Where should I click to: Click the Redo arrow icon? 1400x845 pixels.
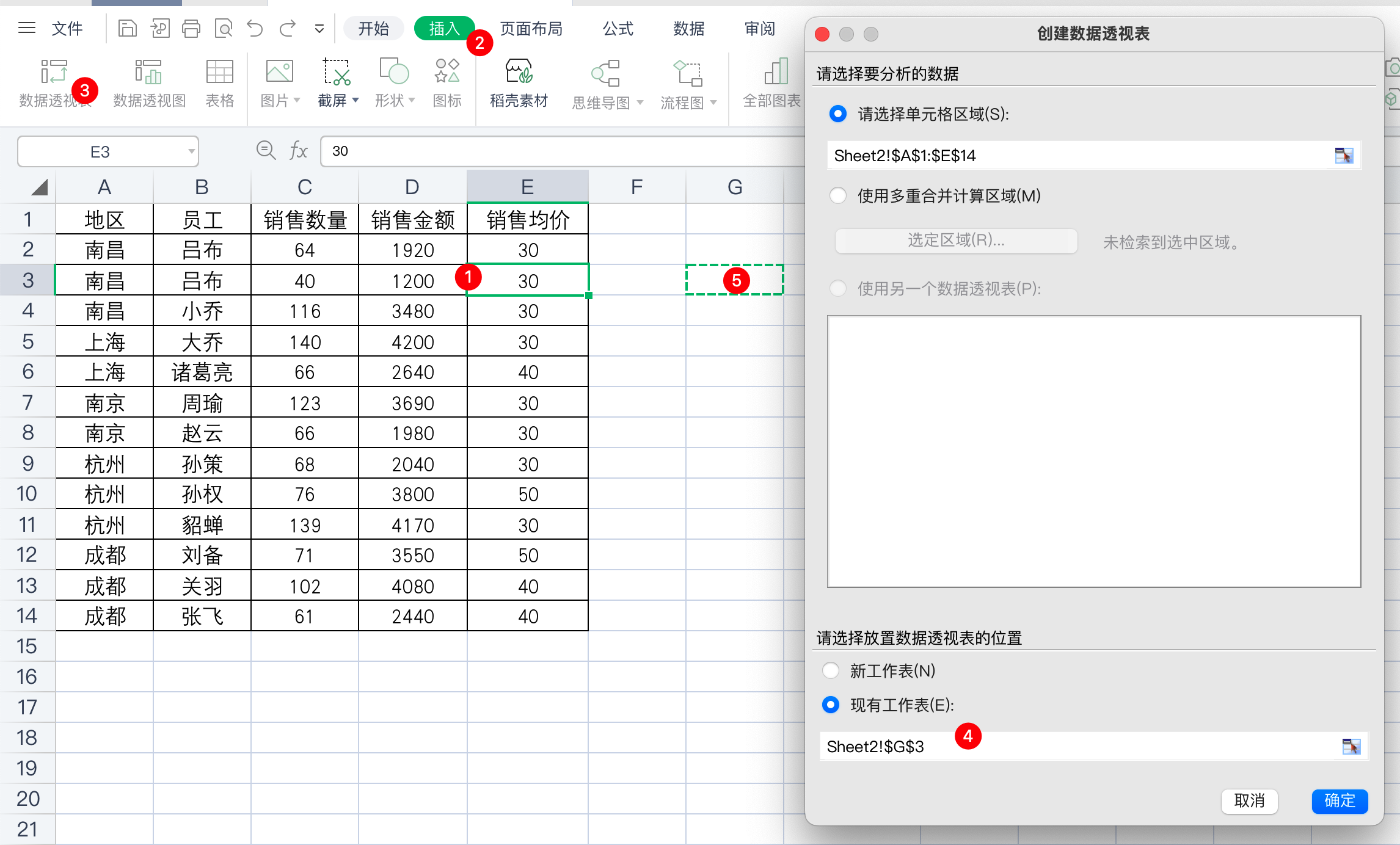click(x=287, y=28)
